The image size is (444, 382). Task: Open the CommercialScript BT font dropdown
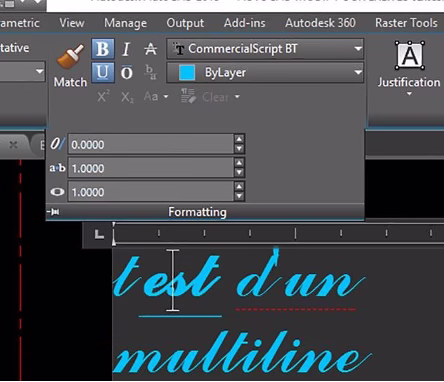click(265, 49)
